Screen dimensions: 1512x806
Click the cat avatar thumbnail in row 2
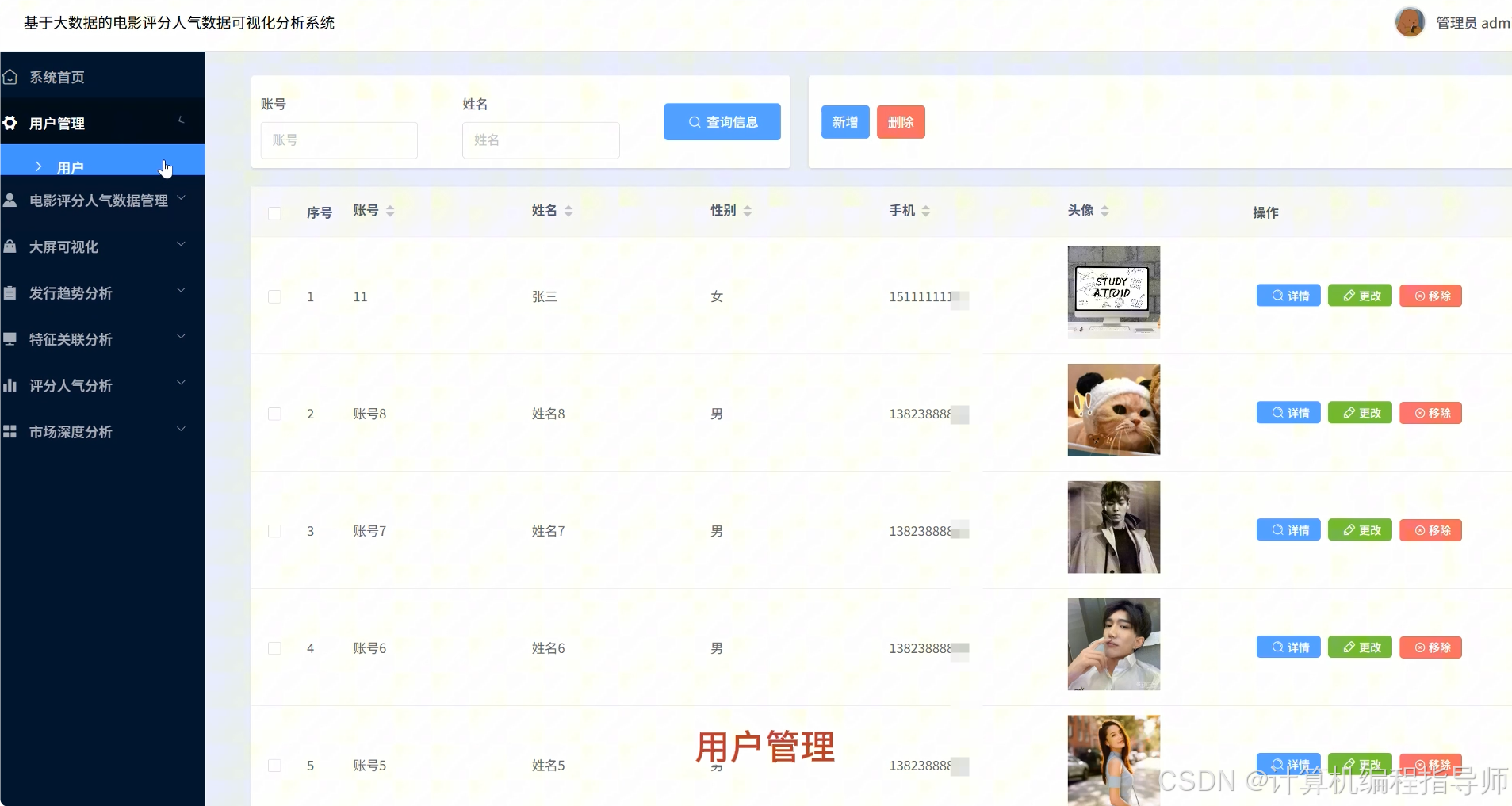(1114, 410)
